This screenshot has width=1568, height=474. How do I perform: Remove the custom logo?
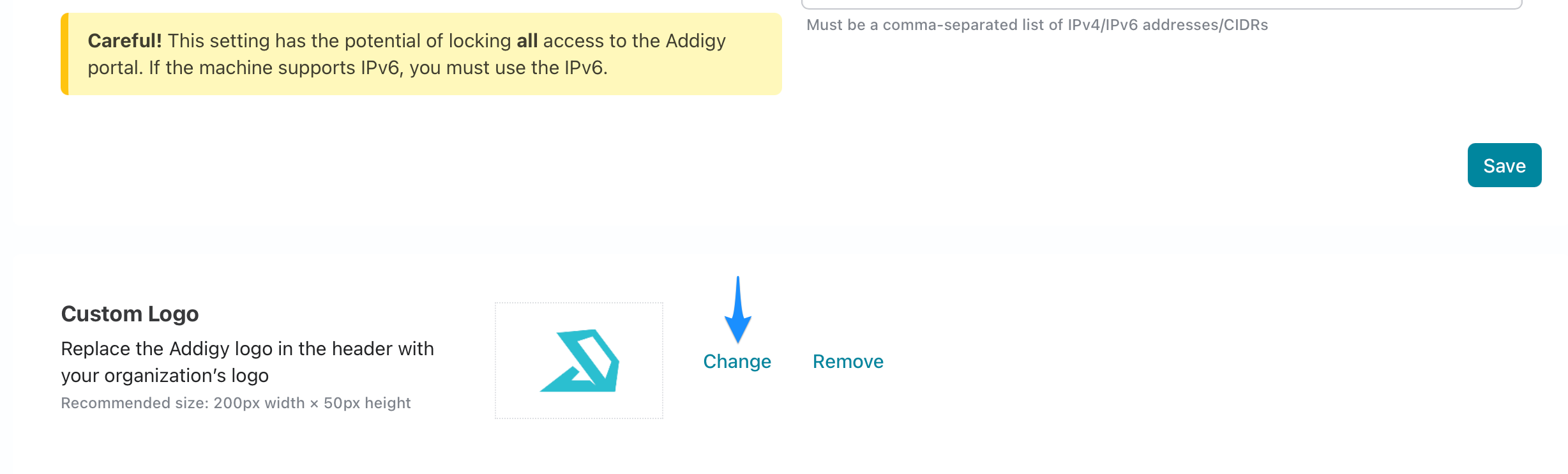click(848, 362)
